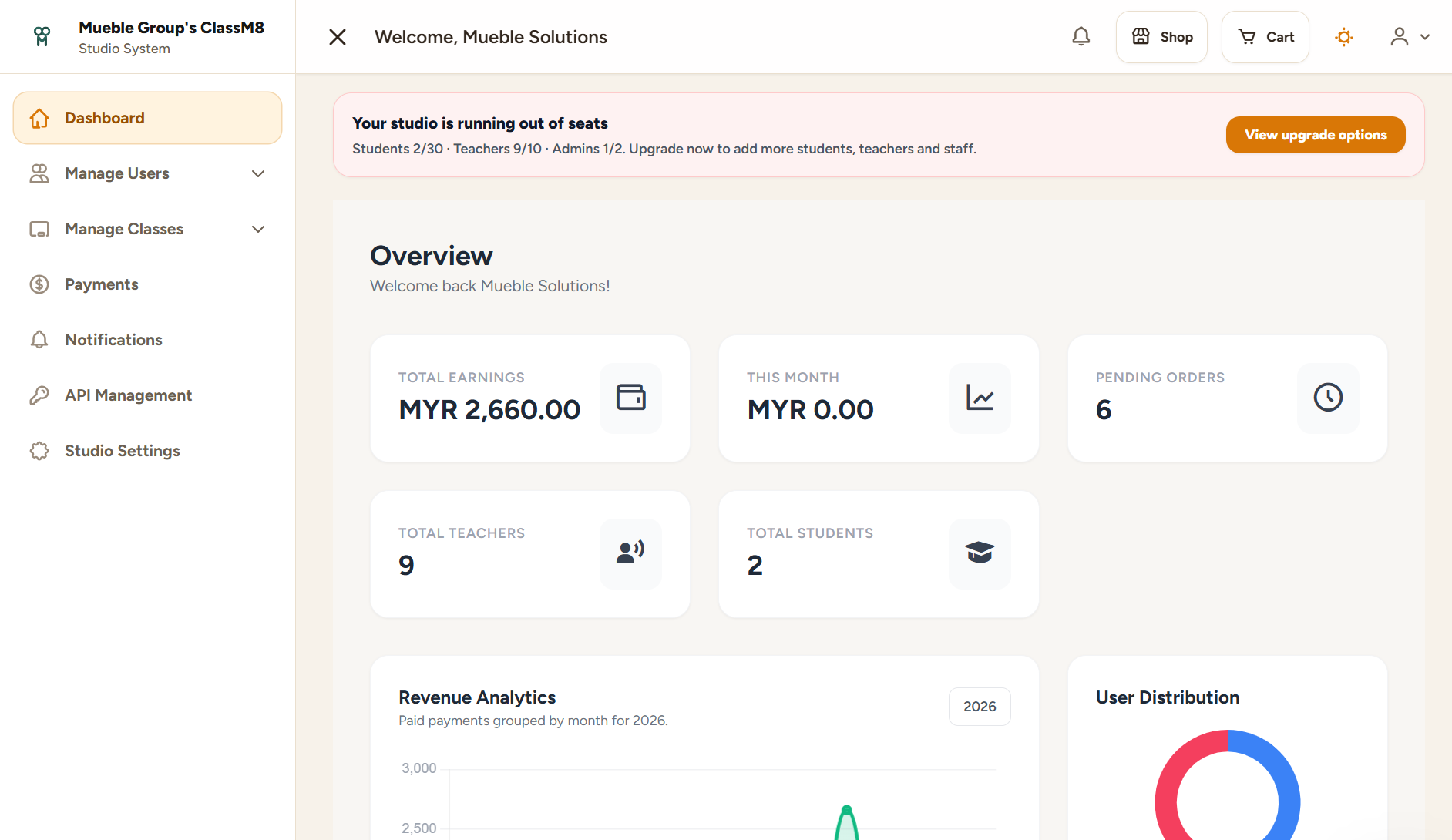Click the clock icon on Pending Orders

click(x=1328, y=398)
